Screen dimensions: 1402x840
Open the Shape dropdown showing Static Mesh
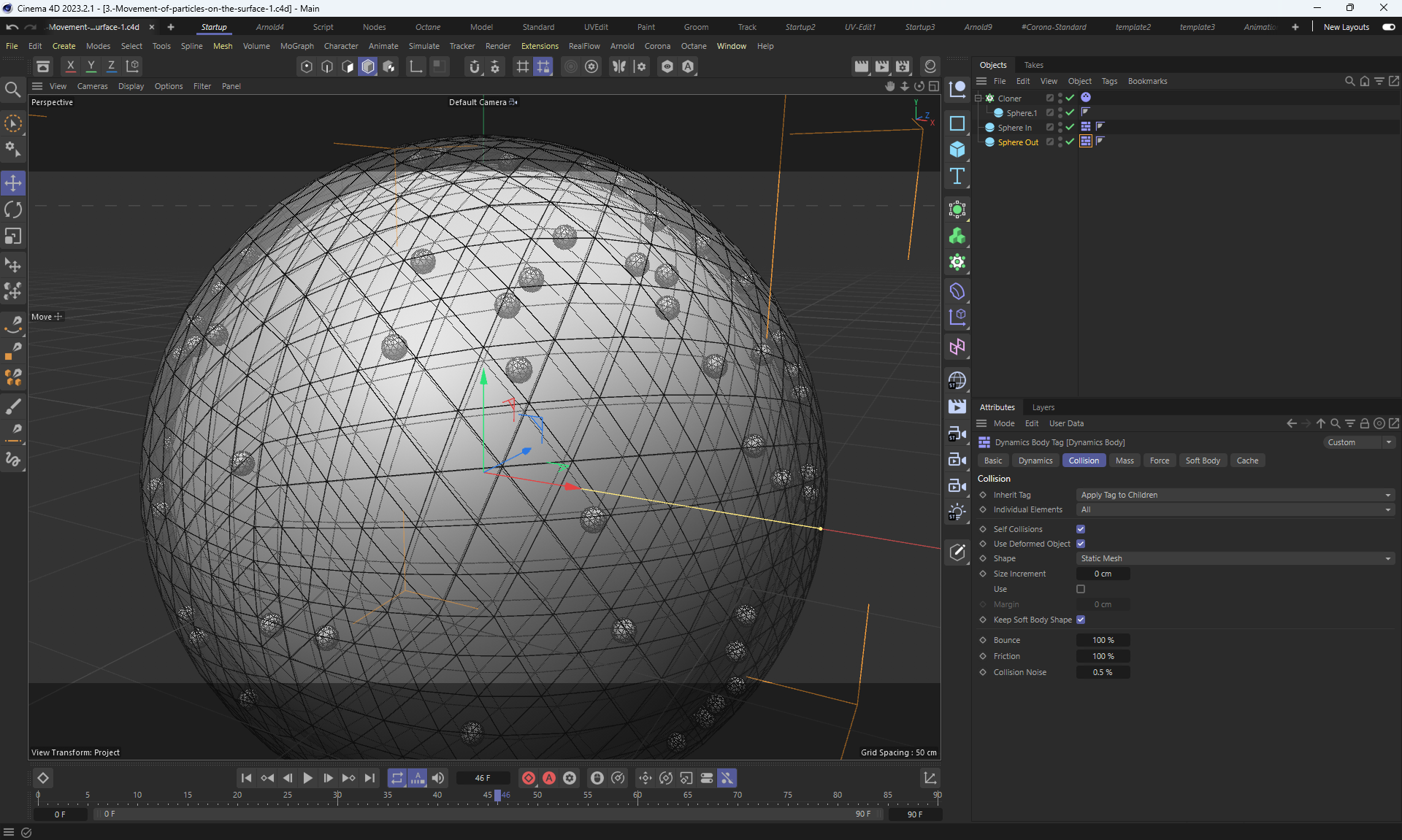tap(1235, 558)
